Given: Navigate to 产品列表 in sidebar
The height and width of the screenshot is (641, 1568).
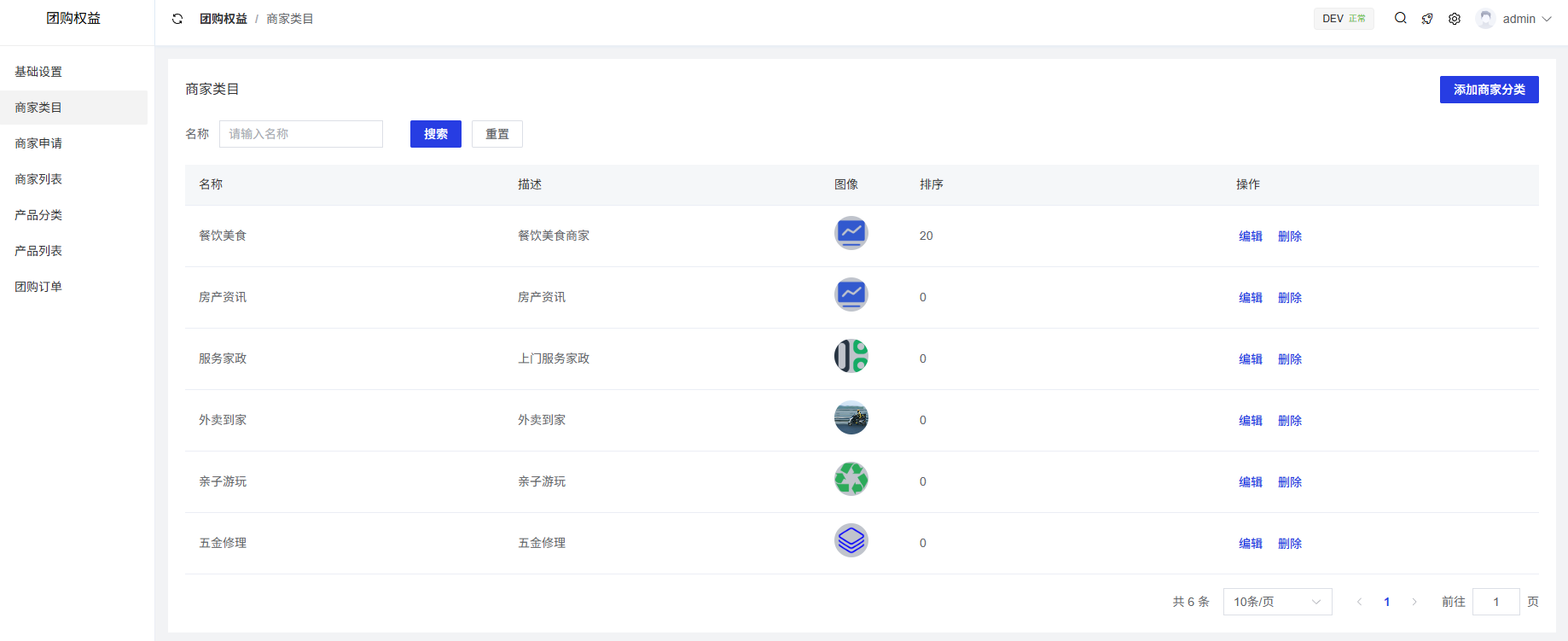Looking at the screenshot, I should pyautogui.click(x=38, y=251).
